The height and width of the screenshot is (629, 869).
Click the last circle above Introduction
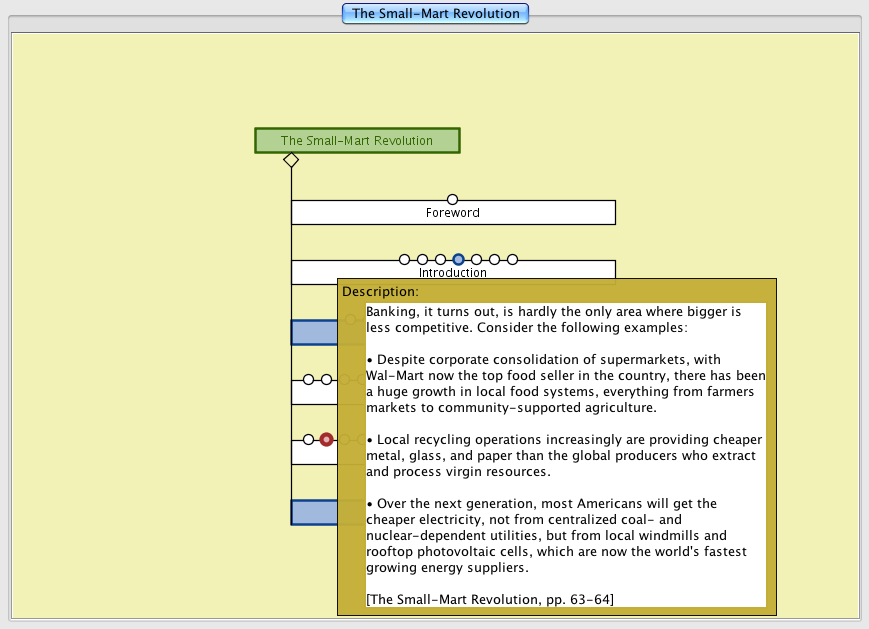click(x=512, y=259)
